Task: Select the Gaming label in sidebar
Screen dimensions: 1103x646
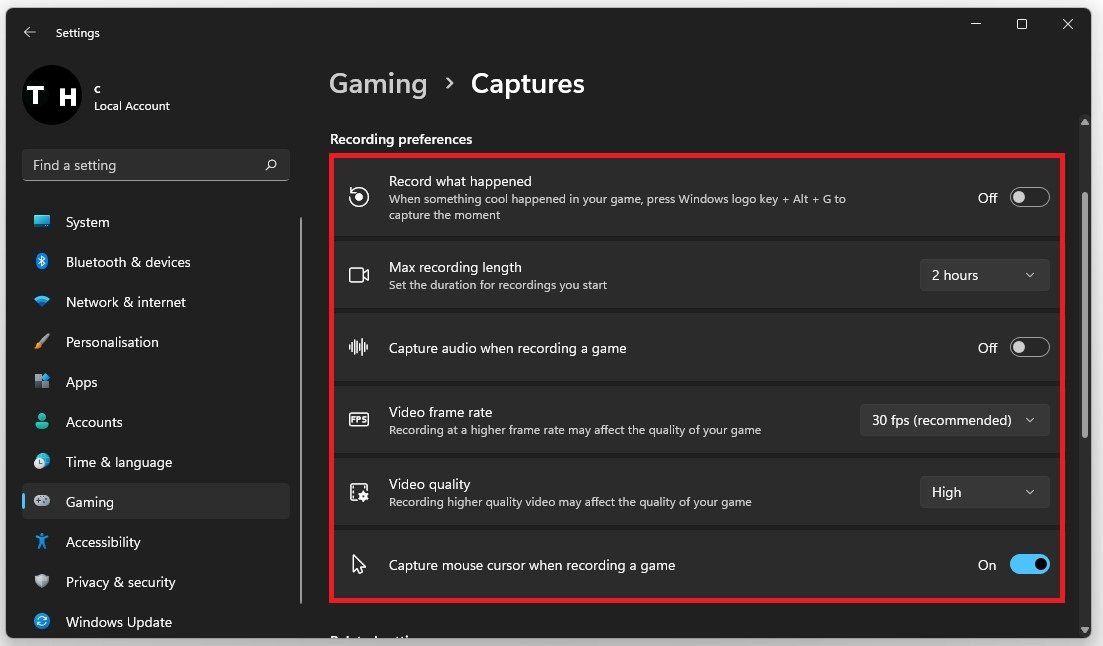Action: [x=89, y=502]
